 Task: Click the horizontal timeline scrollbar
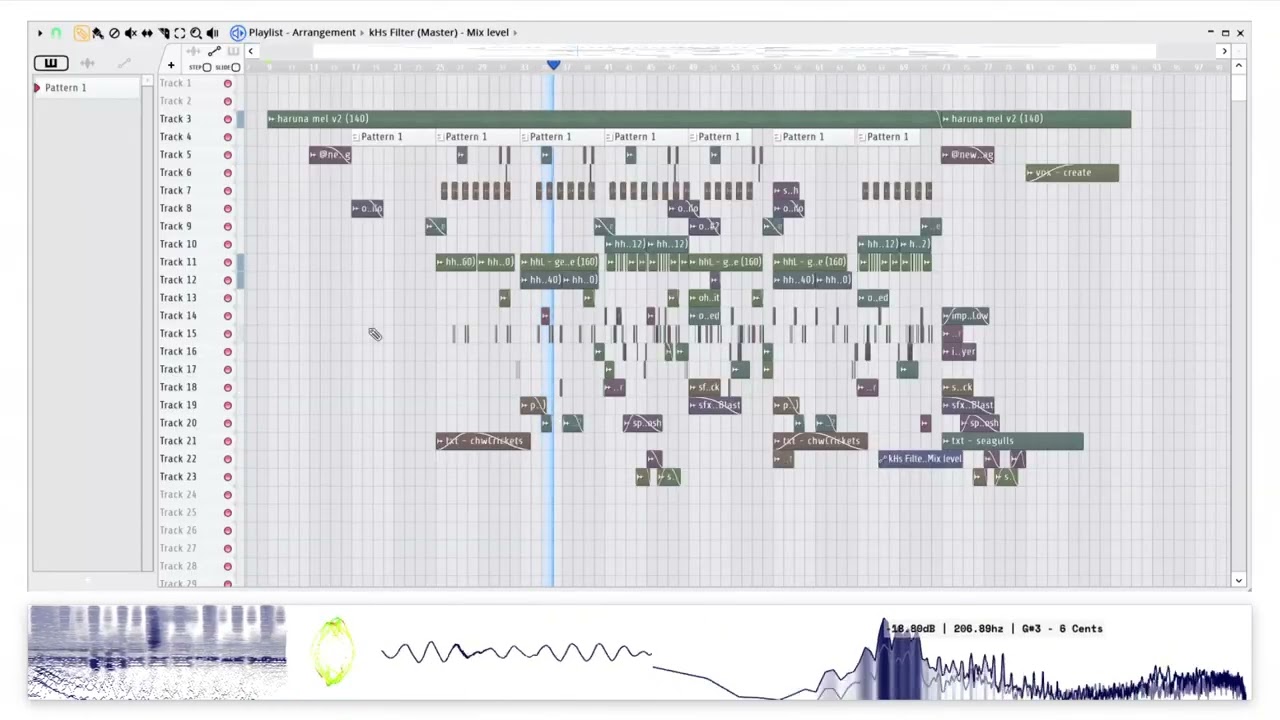[735, 51]
